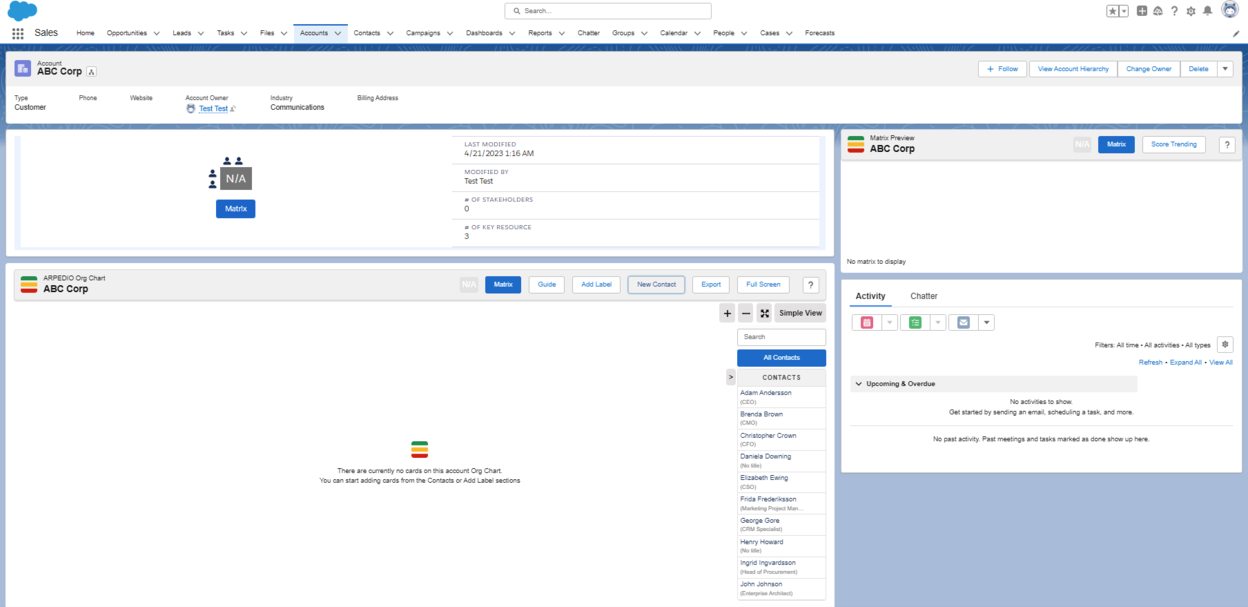The height and width of the screenshot is (607, 1248).
Task: Click the fit-to-screen arrows icon
Action: click(765, 313)
